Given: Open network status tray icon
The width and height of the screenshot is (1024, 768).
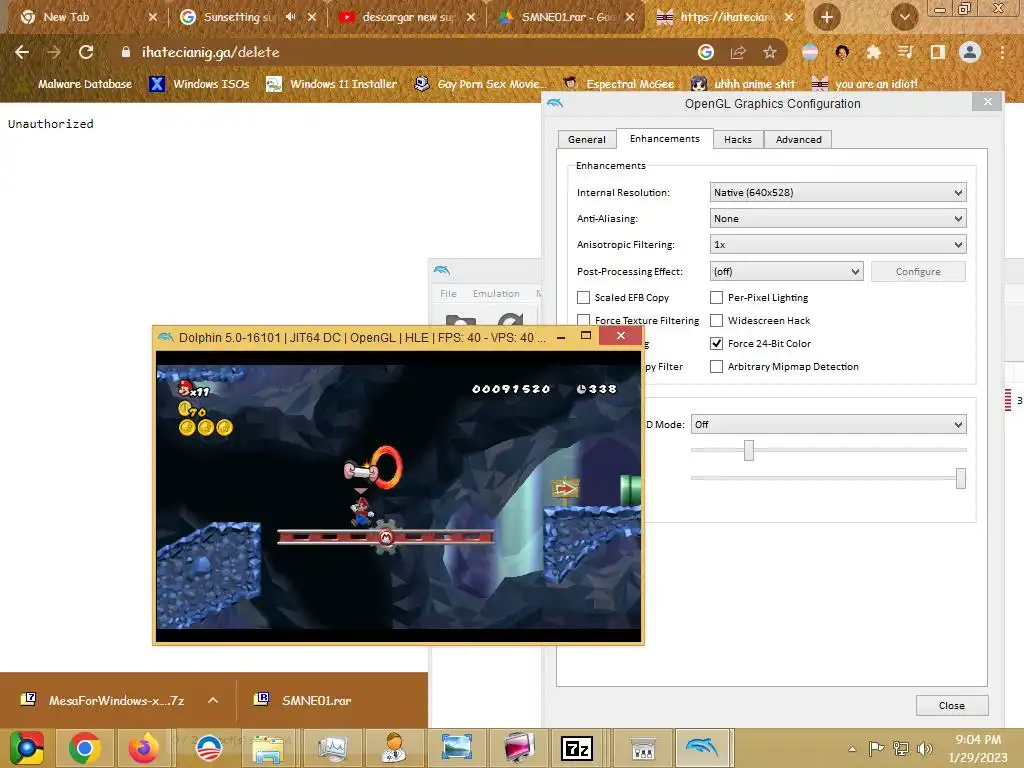Looking at the screenshot, I should 901,748.
